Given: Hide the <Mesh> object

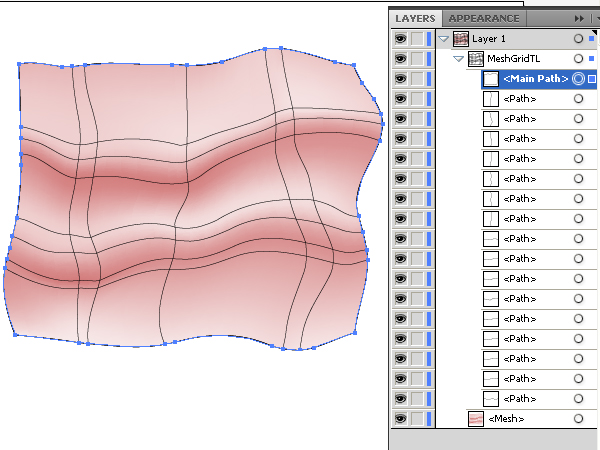Looking at the screenshot, I should pyautogui.click(x=401, y=418).
